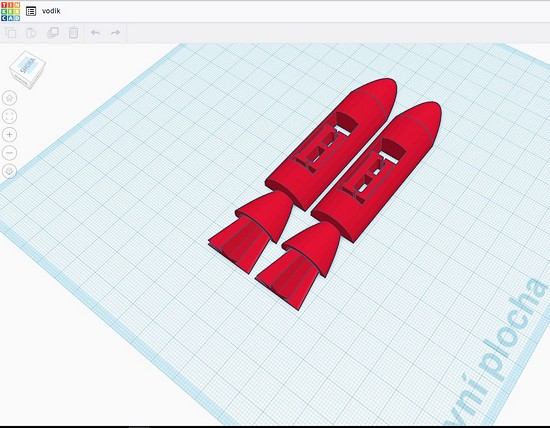Click the Home view button
The image size is (550, 428).
point(9,98)
